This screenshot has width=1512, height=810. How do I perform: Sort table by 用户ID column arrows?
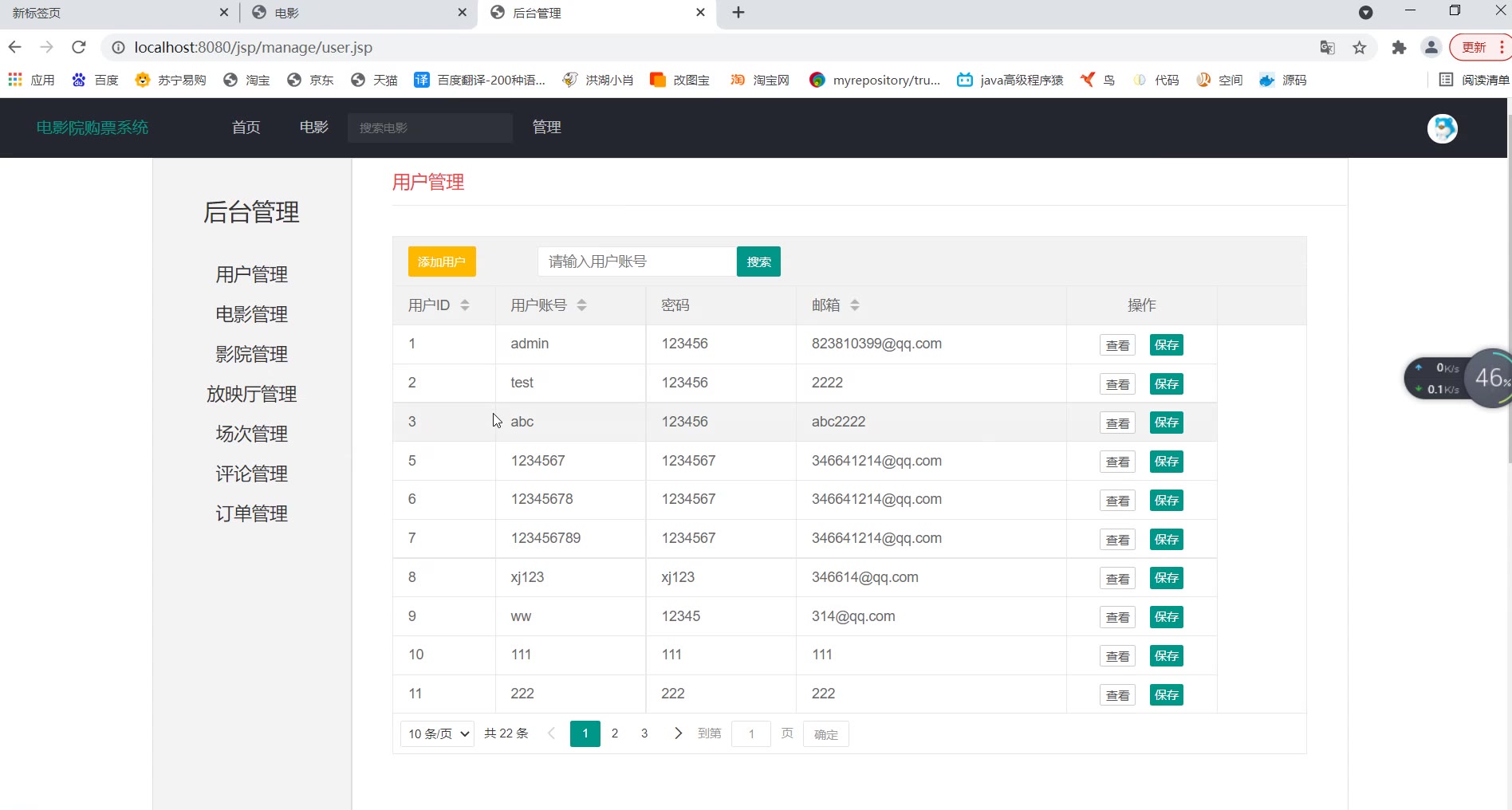[465, 305]
